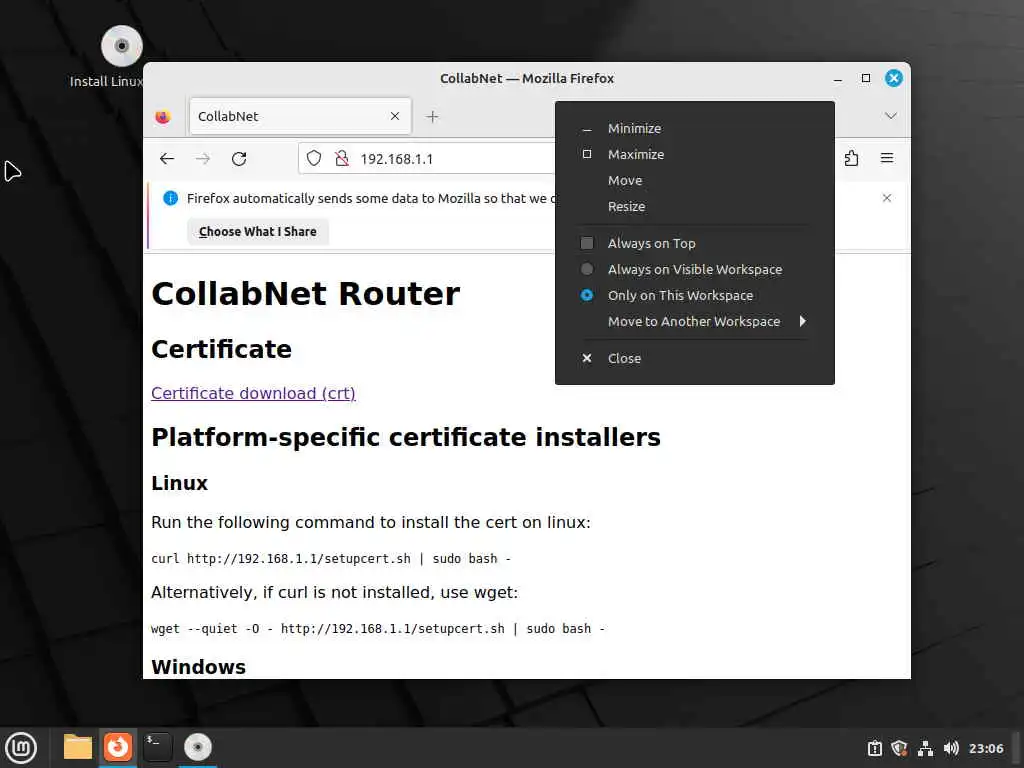Screen dimensions: 1024x768
Task: Close the Firefox window with blue X
Action: [x=893, y=78]
